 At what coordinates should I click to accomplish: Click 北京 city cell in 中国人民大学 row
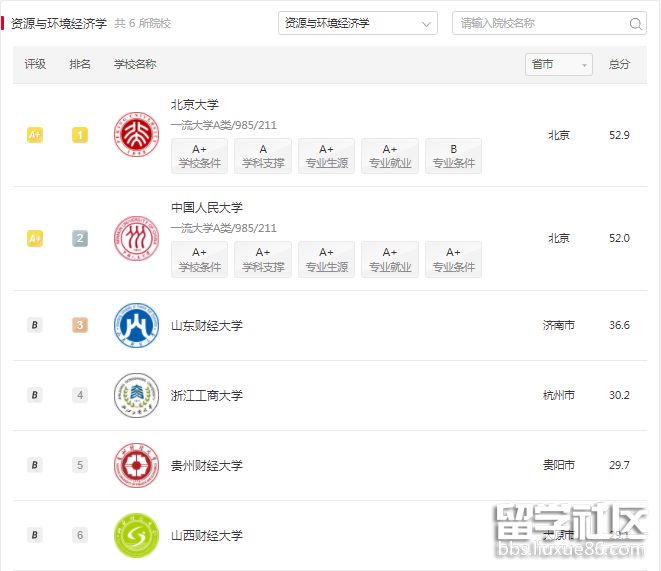pyautogui.click(x=559, y=238)
